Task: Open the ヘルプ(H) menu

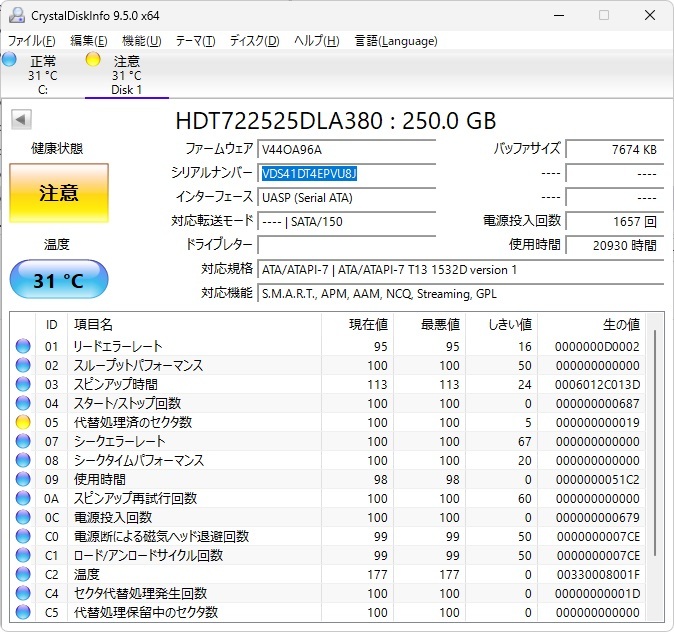Action: tap(317, 41)
